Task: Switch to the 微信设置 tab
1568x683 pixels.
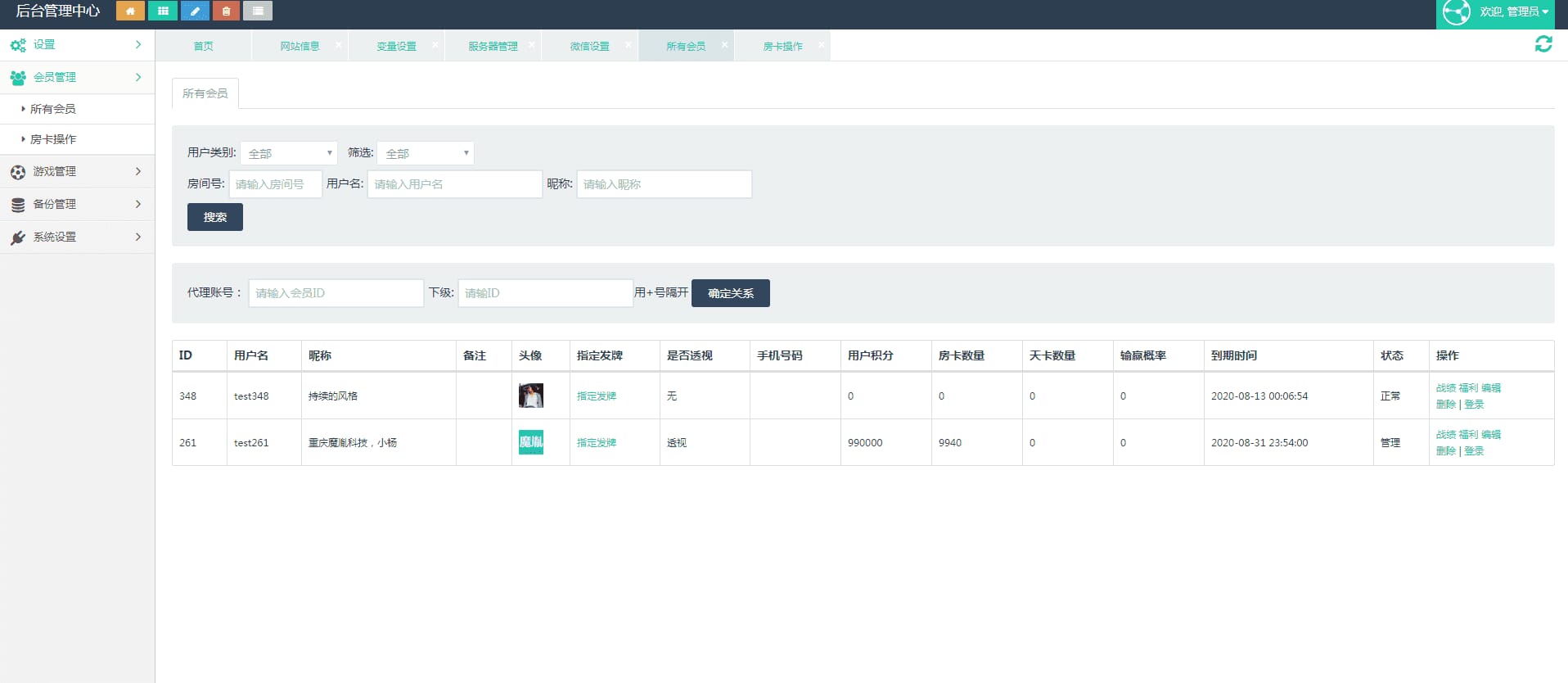Action: coord(589,47)
